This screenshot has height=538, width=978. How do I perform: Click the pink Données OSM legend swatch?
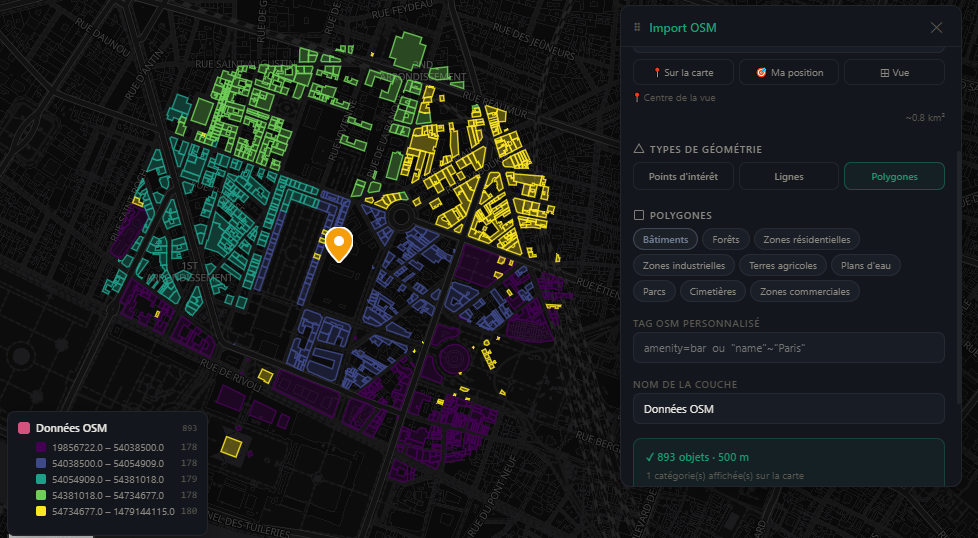coord(24,428)
